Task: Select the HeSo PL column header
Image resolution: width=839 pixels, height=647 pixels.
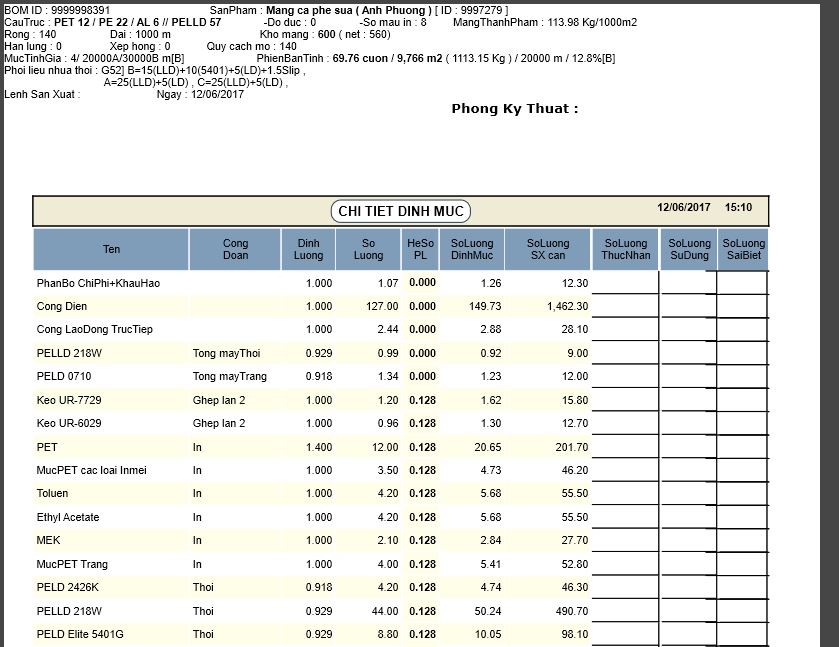Action: (x=421, y=250)
